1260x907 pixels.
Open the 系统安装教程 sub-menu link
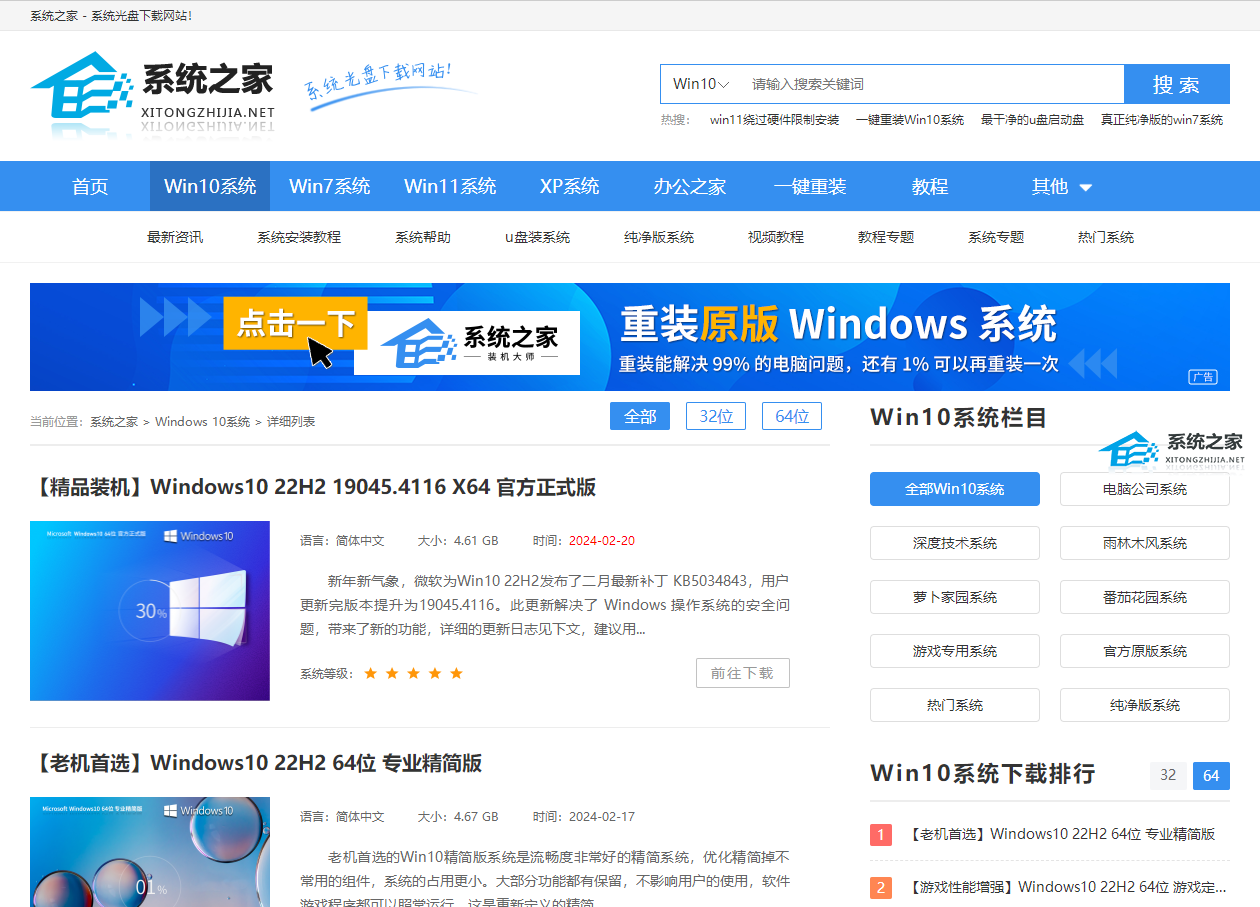[299, 237]
